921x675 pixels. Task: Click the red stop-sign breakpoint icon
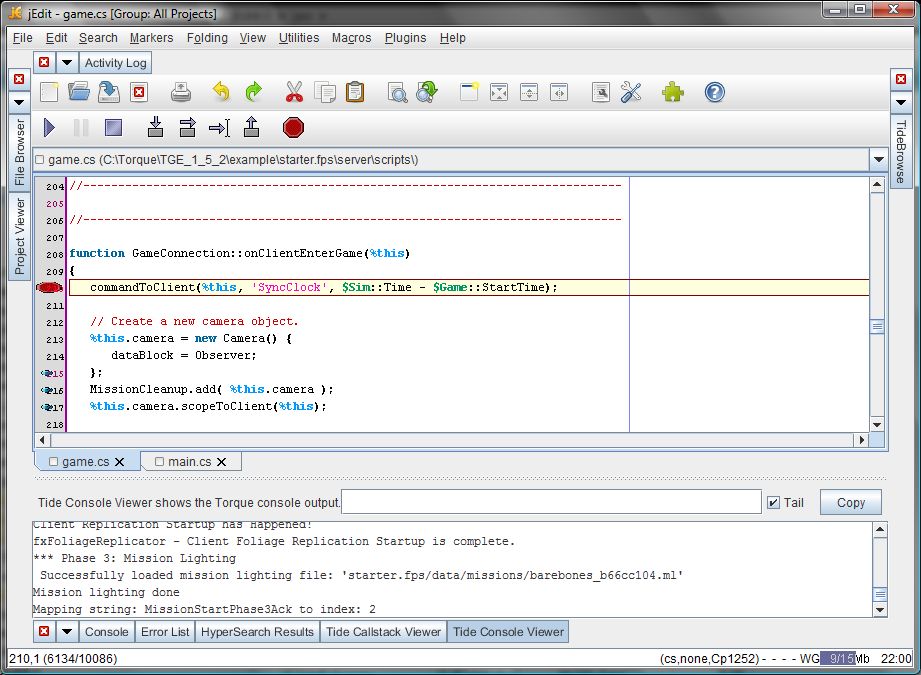[293, 128]
